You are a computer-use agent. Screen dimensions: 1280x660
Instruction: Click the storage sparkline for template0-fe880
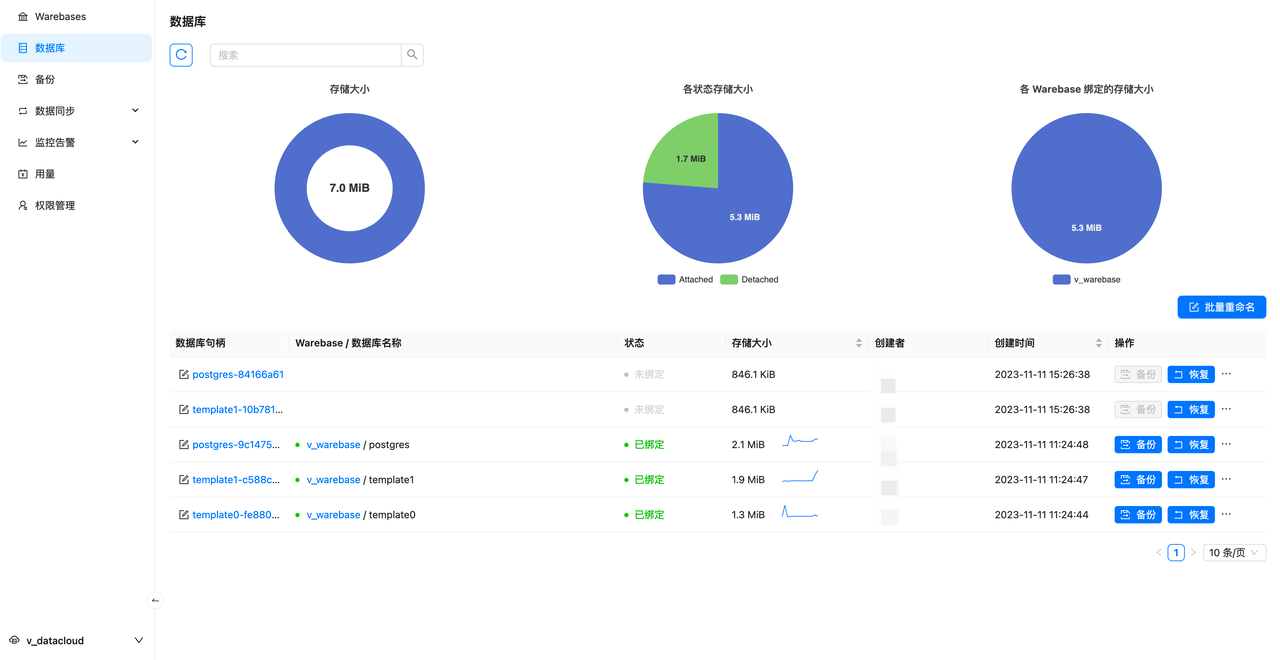[800, 511]
